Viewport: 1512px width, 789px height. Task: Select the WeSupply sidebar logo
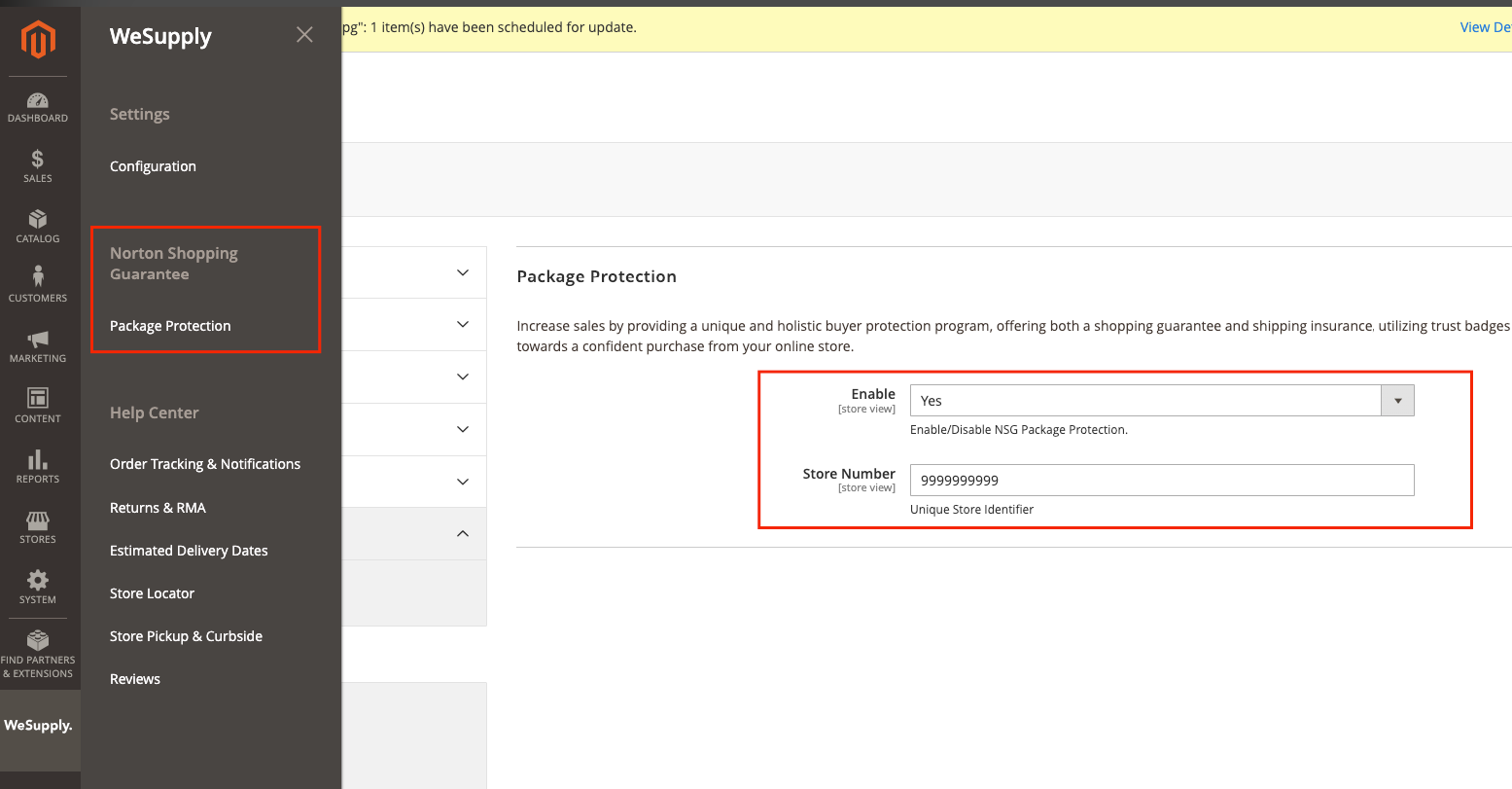pos(39,726)
